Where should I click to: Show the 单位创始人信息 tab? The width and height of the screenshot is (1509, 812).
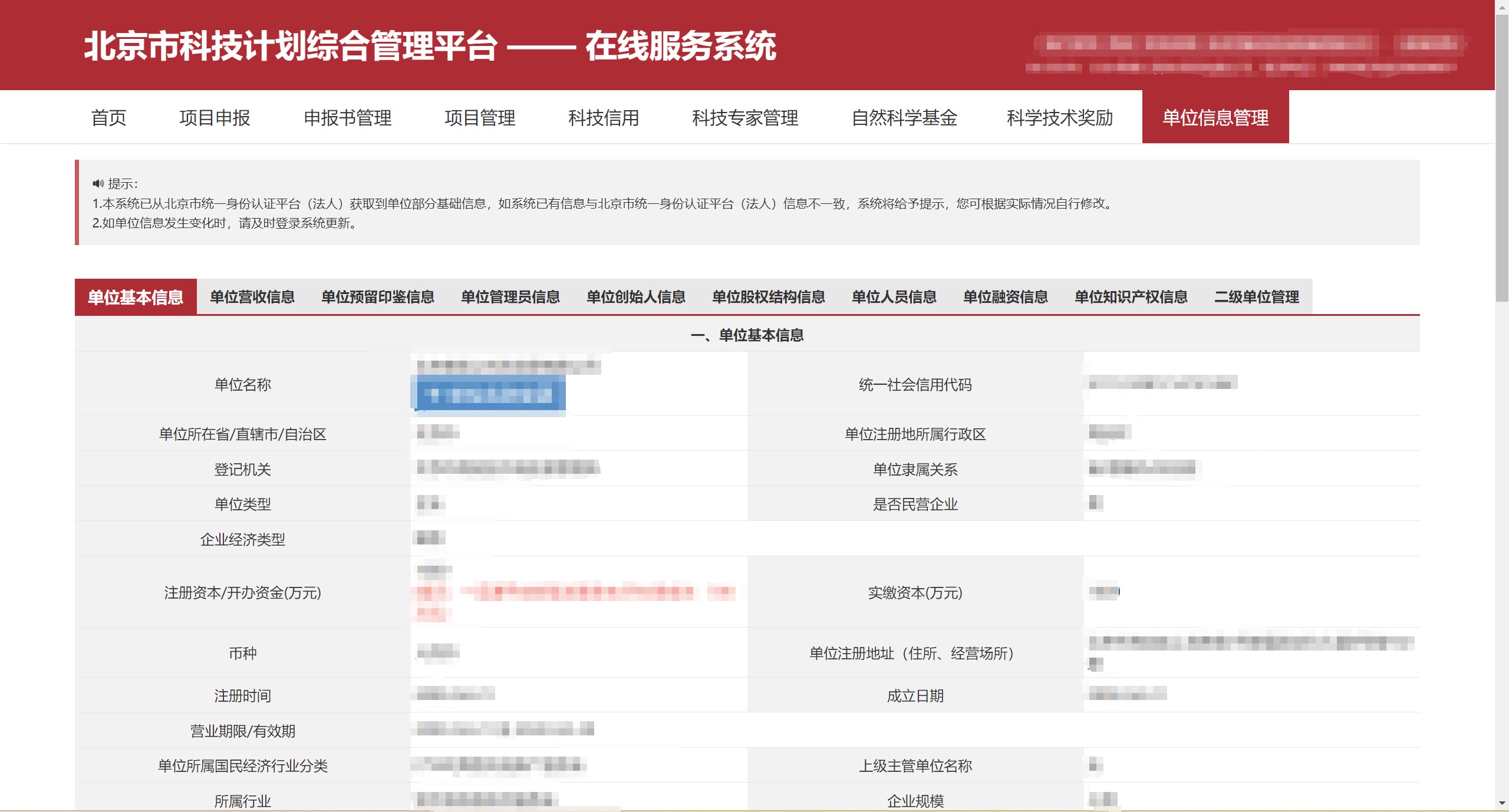pos(636,297)
